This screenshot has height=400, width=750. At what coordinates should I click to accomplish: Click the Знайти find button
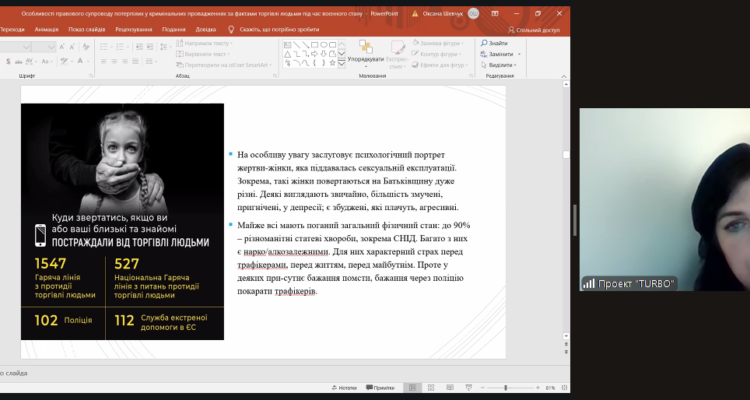[x=495, y=43]
